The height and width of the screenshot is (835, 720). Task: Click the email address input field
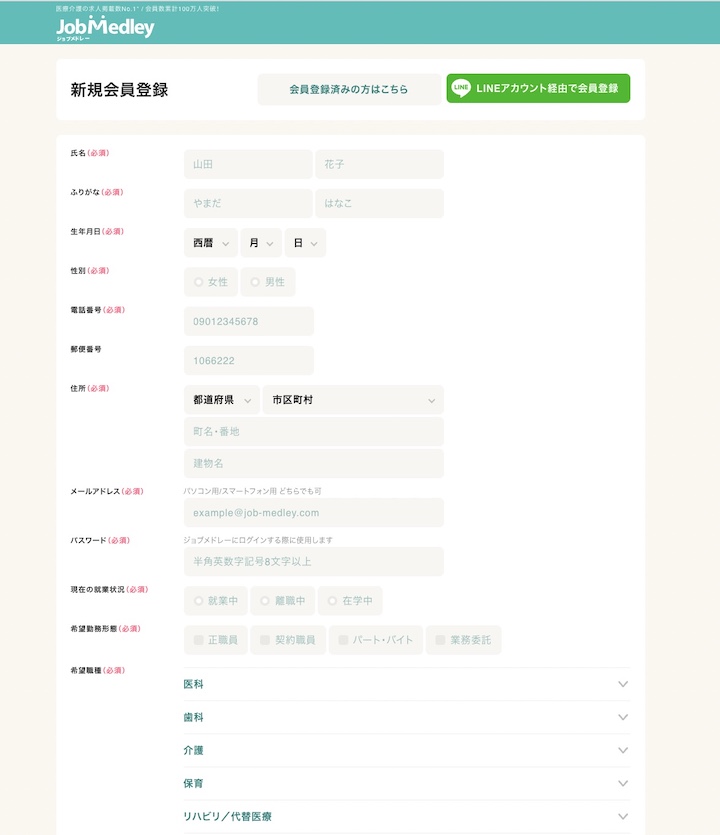click(x=313, y=513)
